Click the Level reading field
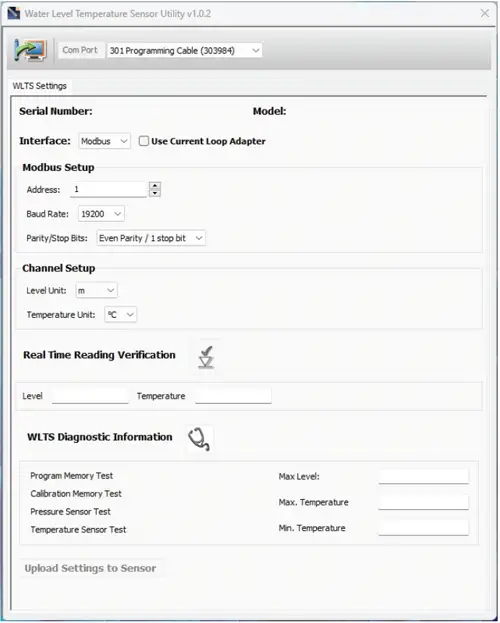Viewport: 500px width, 623px height. [90, 396]
